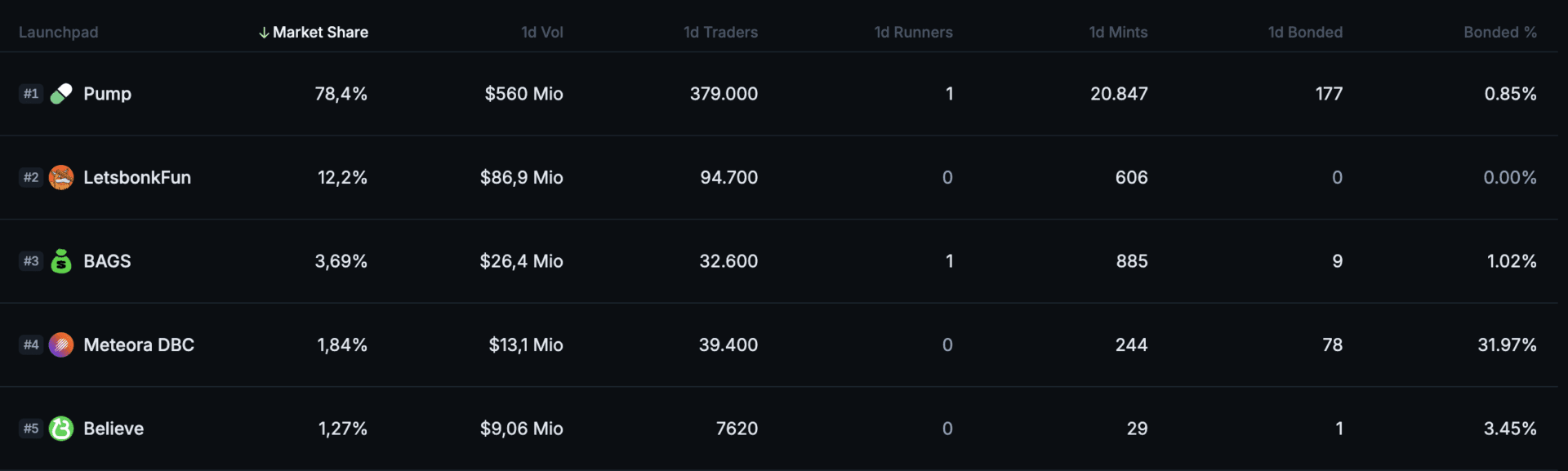Image resolution: width=1568 pixels, height=471 pixels.
Task: Sort table by Market Share column
Action: [320, 32]
